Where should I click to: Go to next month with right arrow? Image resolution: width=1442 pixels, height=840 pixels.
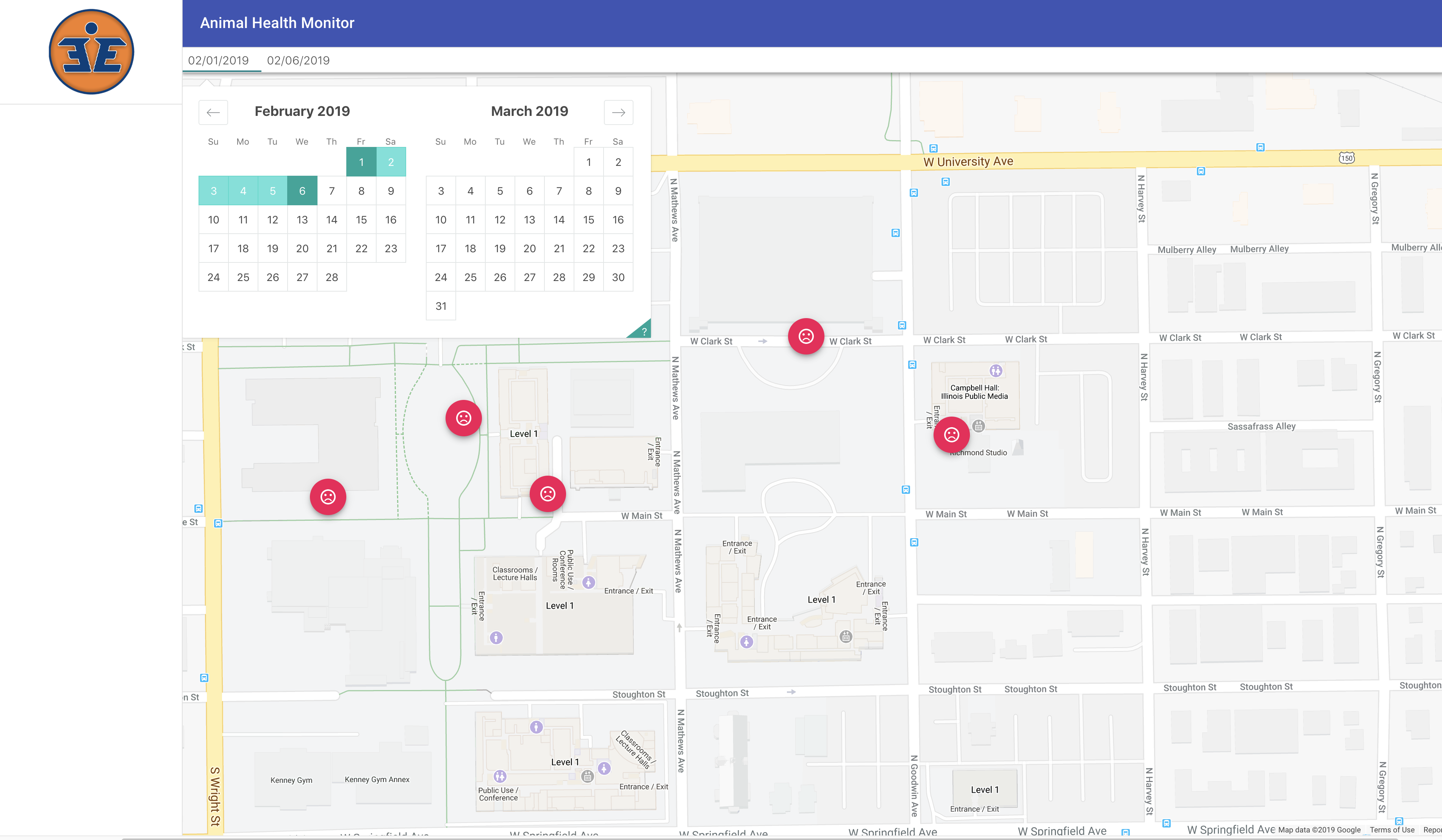click(618, 112)
